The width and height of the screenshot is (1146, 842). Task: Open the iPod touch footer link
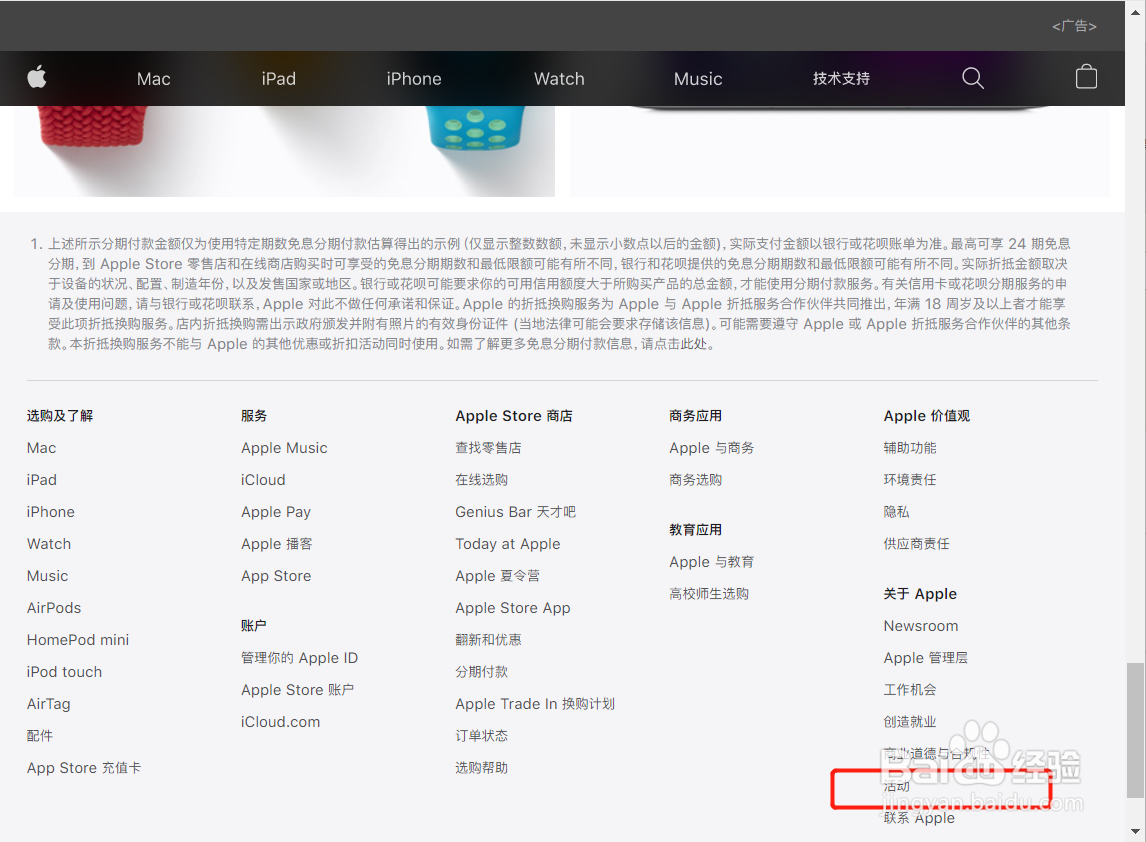[64, 672]
